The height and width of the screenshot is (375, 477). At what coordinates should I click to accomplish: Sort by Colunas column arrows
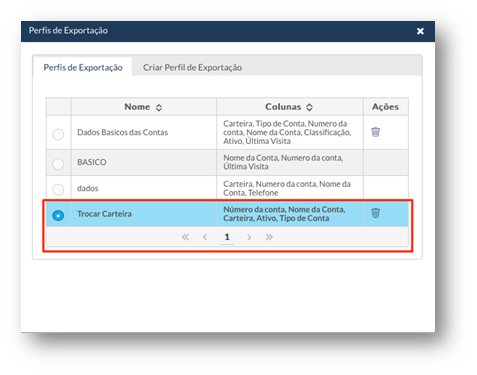tap(309, 107)
